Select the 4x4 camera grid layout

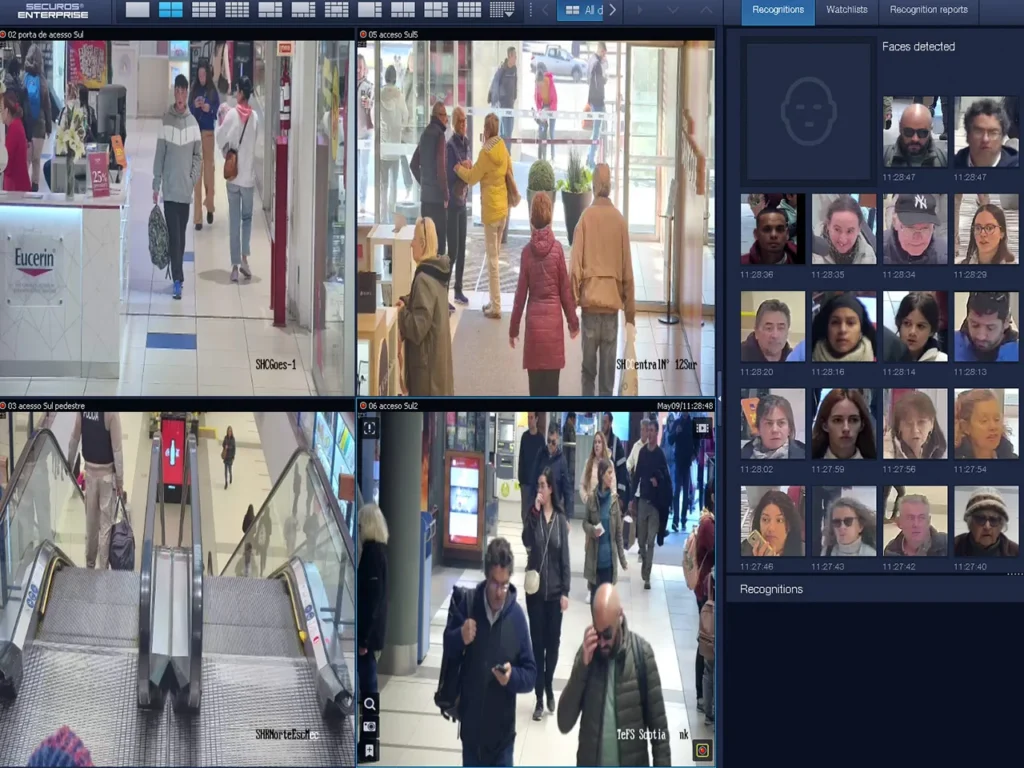[237, 10]
